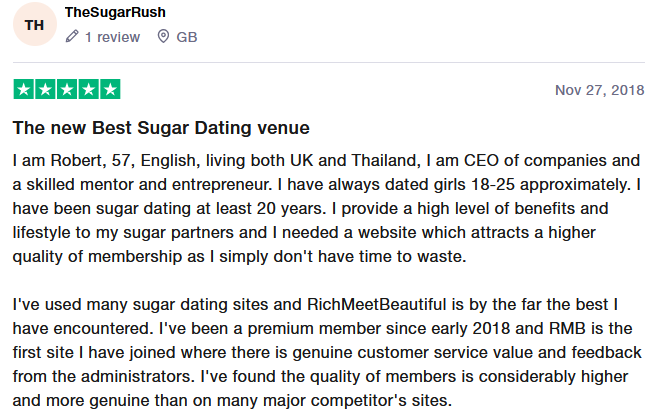663x415 pixels.
Task: Click the horizontal divider under the reviewer header
Action: 329,63
